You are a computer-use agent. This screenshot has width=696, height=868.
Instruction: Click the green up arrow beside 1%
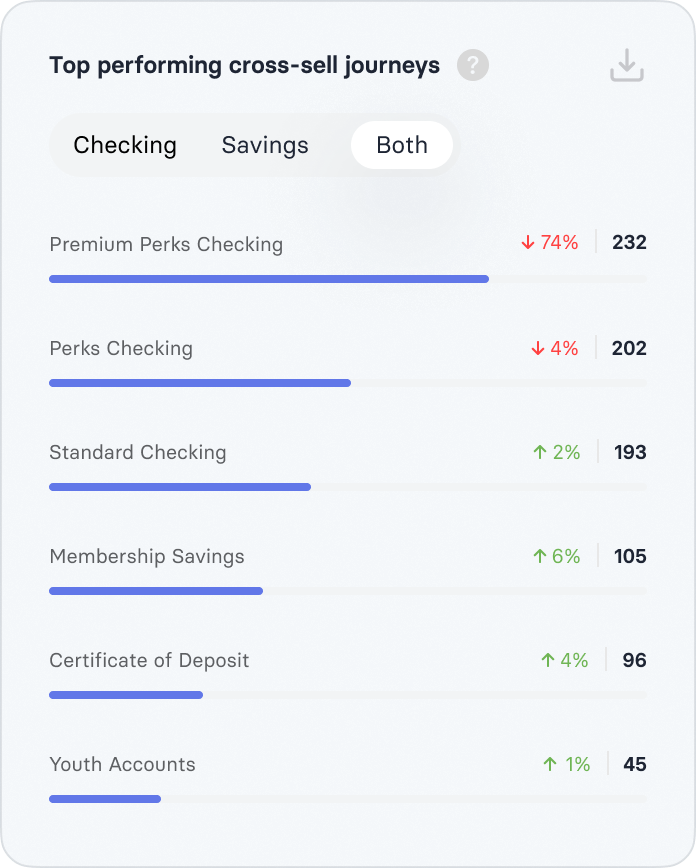click(x=549, y=764)
